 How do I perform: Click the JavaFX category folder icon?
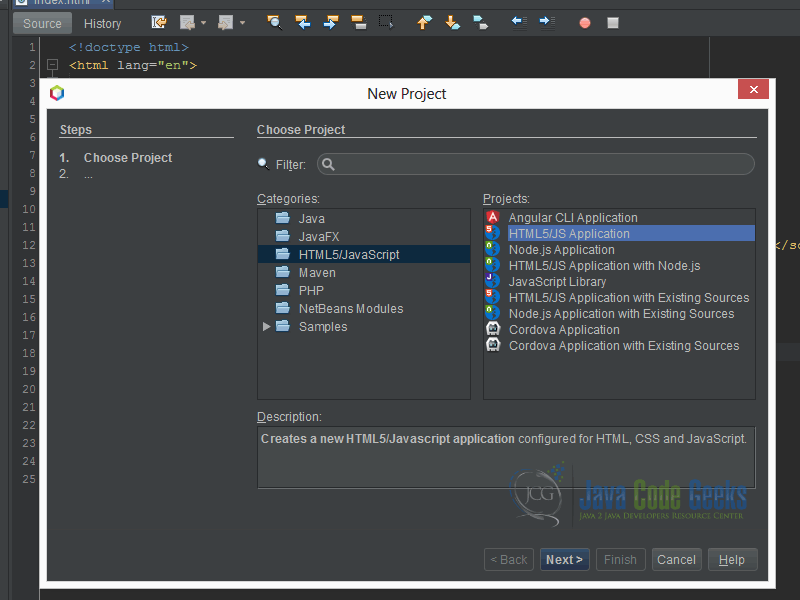[283, 236]
